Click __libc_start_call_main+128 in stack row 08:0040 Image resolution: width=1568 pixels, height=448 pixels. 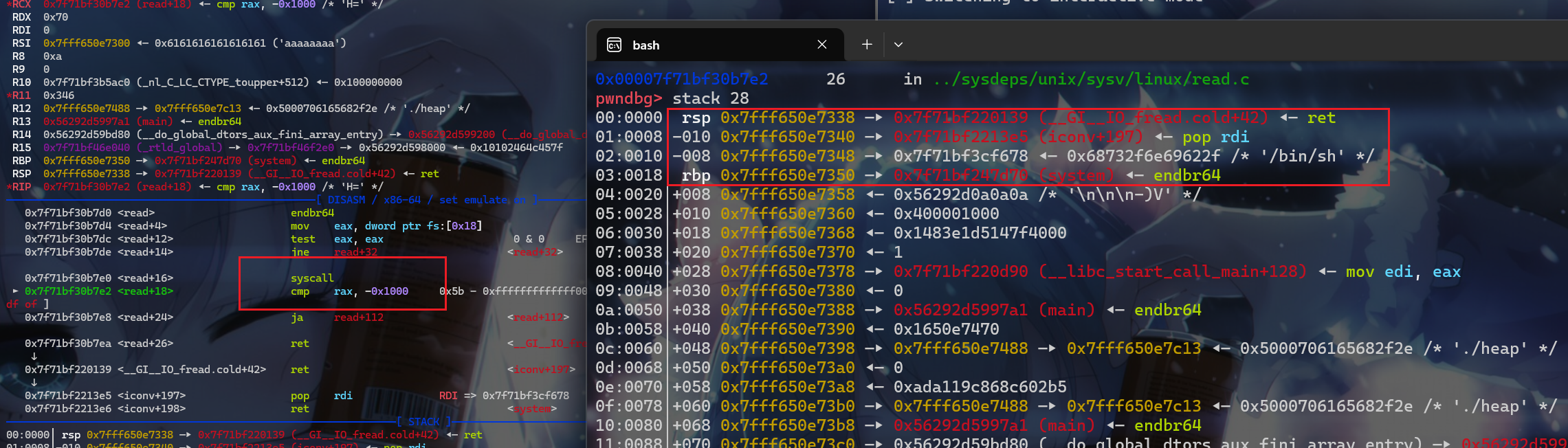point(1173,271)
